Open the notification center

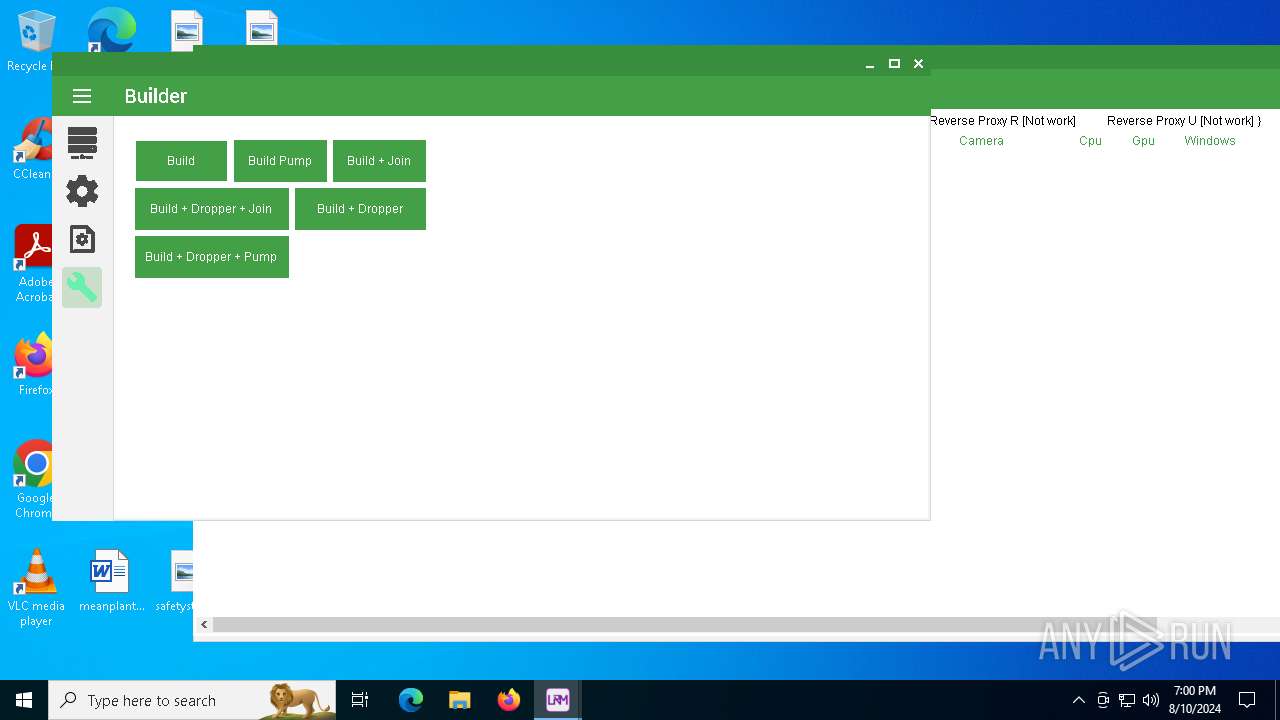tap(1247, 700)
